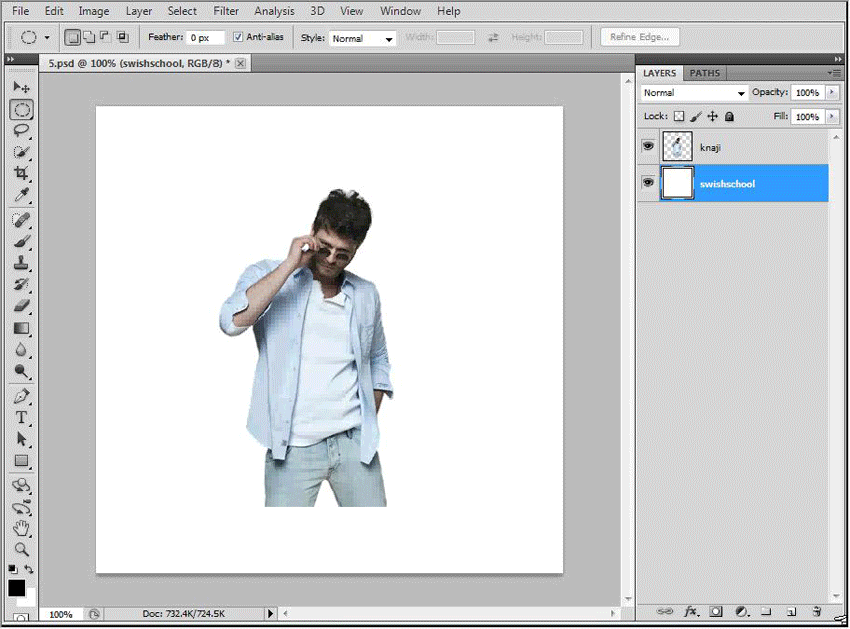Open the Opacity slider arrow
The height and width of the screenshot is (629, 850).
[x=832, y=93]
